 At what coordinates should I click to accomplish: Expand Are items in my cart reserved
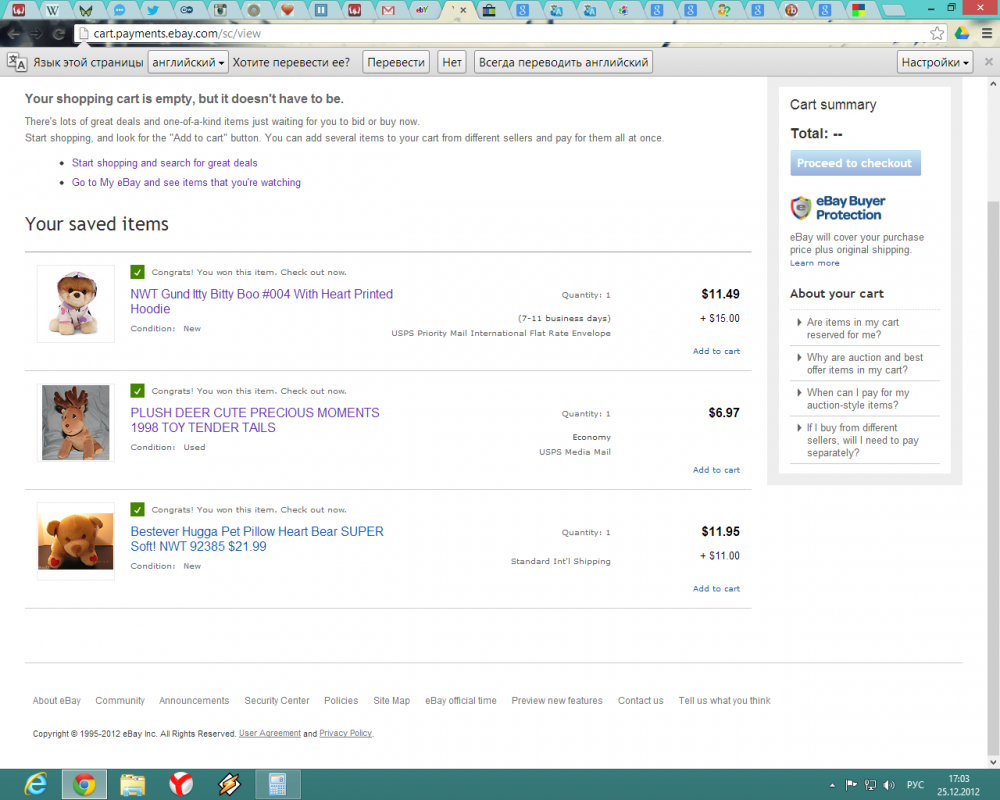(x=853, y=329)
